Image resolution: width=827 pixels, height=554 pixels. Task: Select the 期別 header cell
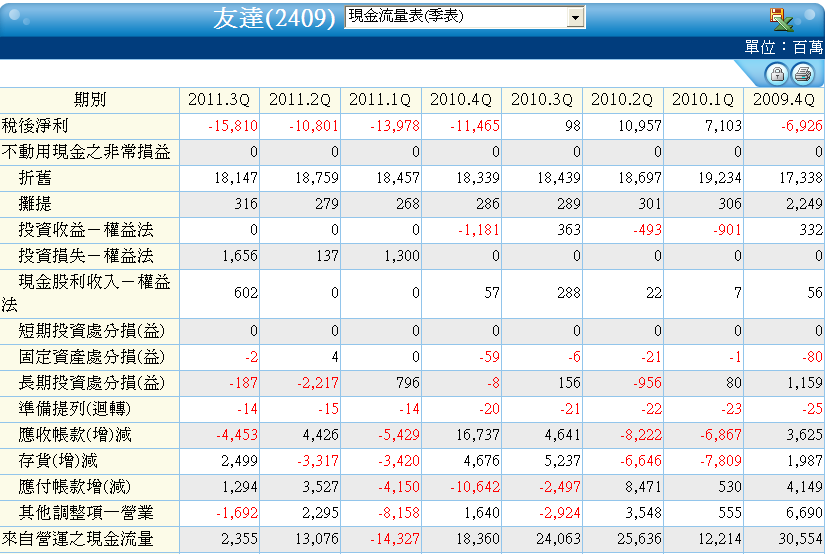(x=90, y=100)
